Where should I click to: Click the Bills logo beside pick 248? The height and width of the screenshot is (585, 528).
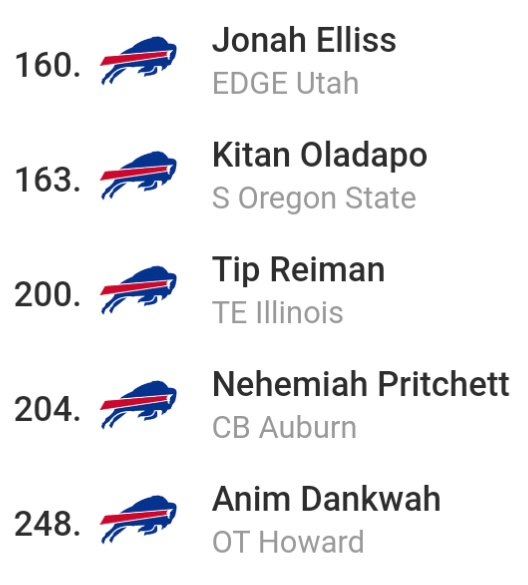(138, 519)
